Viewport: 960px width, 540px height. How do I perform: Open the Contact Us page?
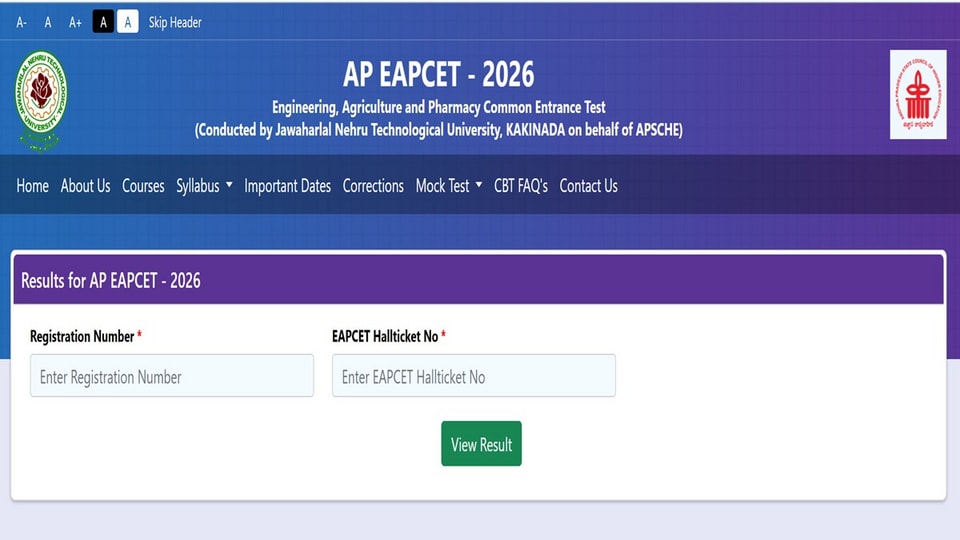[x=588, y=186]
